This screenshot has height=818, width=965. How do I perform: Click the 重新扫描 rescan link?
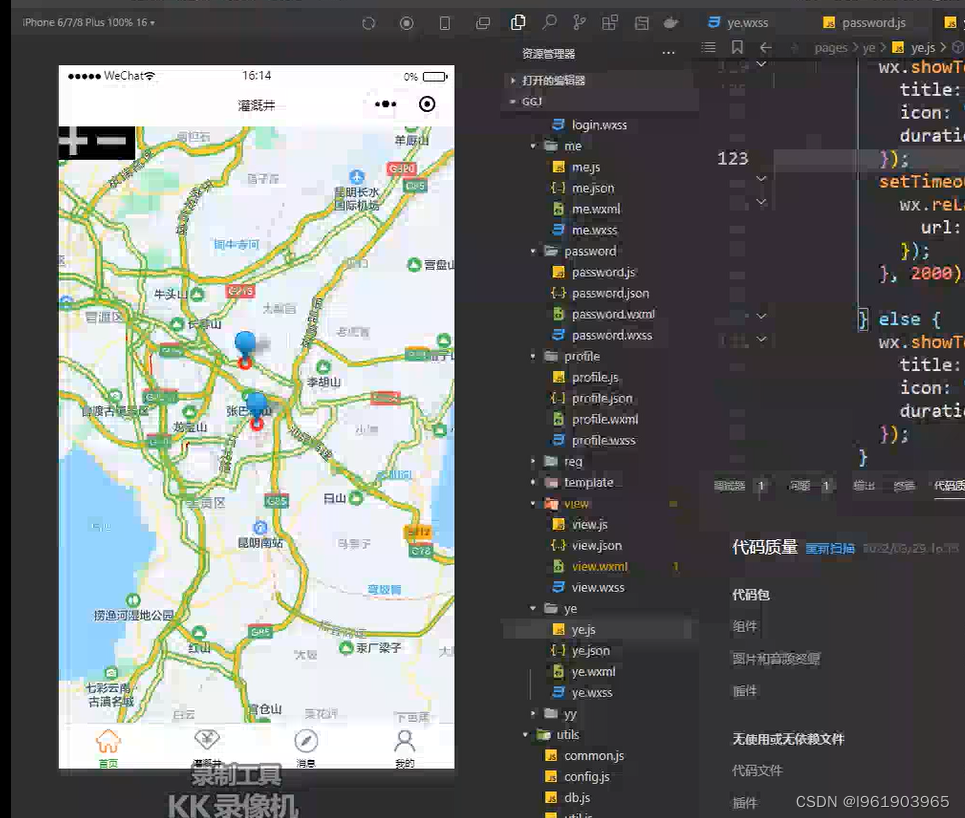coord(830,548)
